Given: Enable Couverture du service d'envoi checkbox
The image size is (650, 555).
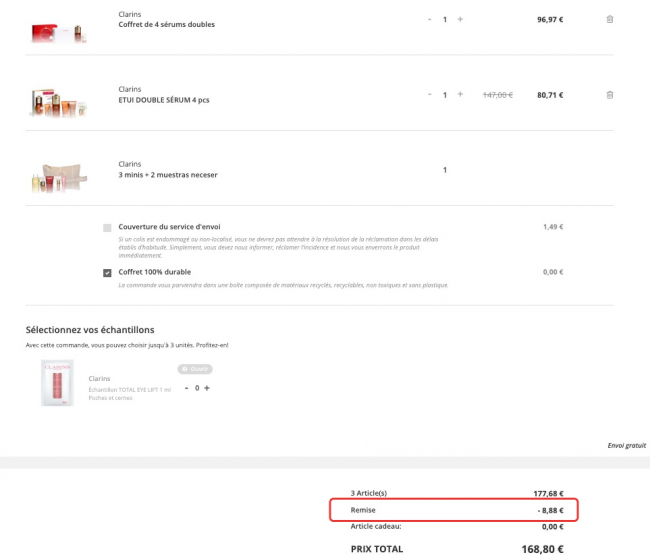Looking at the screenshot, I should [107, 228].
